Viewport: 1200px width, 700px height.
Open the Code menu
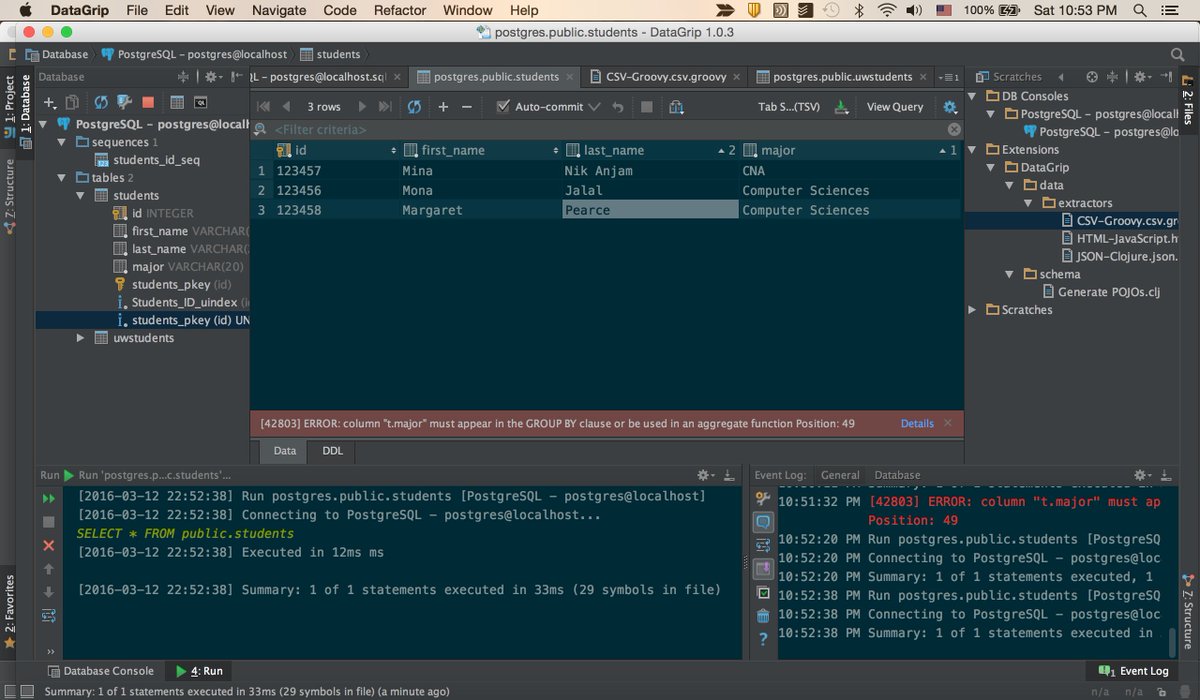point(340,10)
